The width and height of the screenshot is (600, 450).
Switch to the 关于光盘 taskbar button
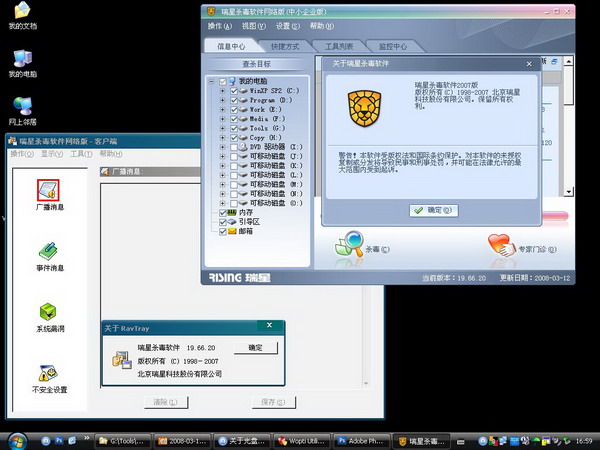(242, 441)
